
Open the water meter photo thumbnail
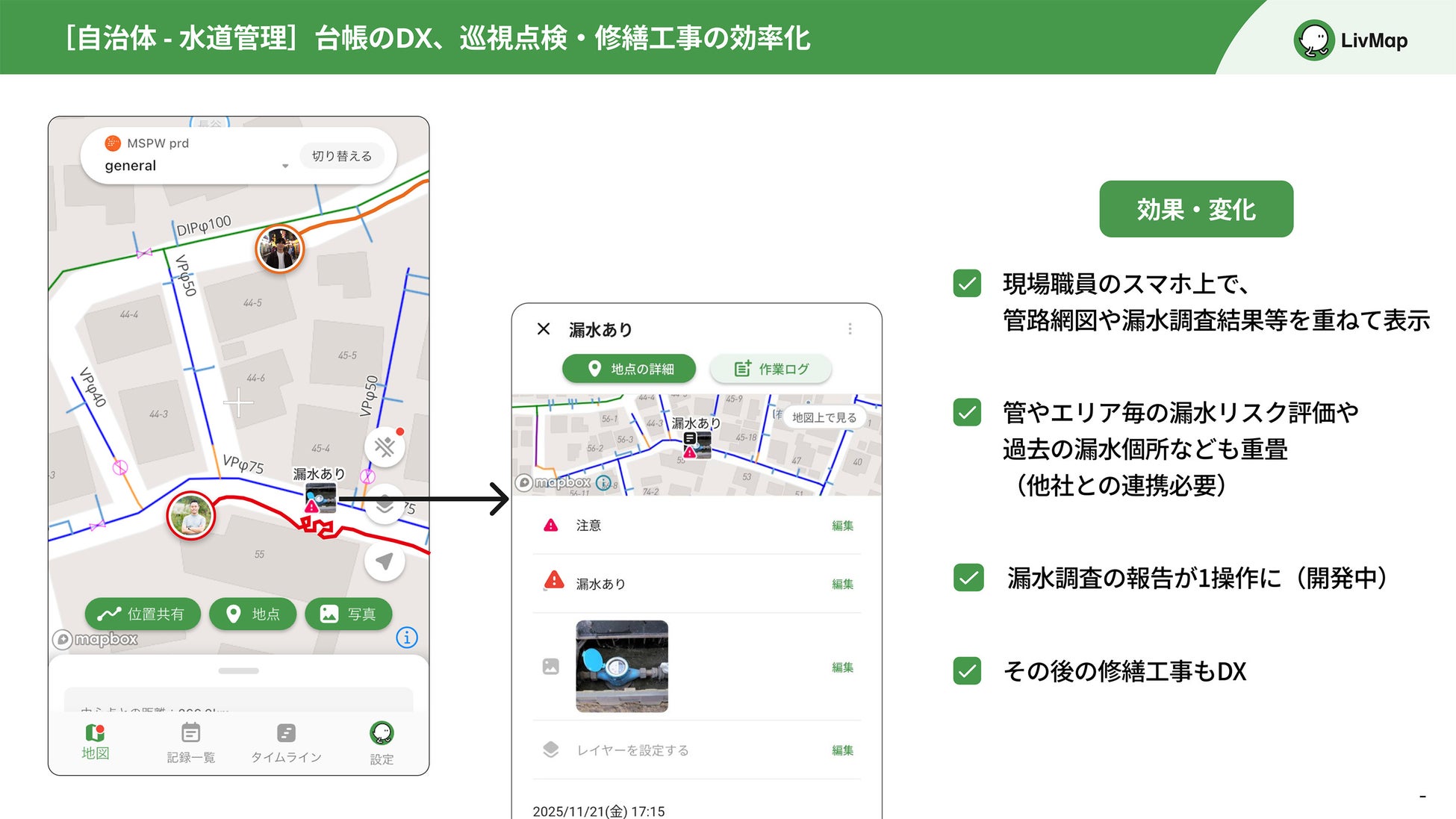(x=621, y=666)
